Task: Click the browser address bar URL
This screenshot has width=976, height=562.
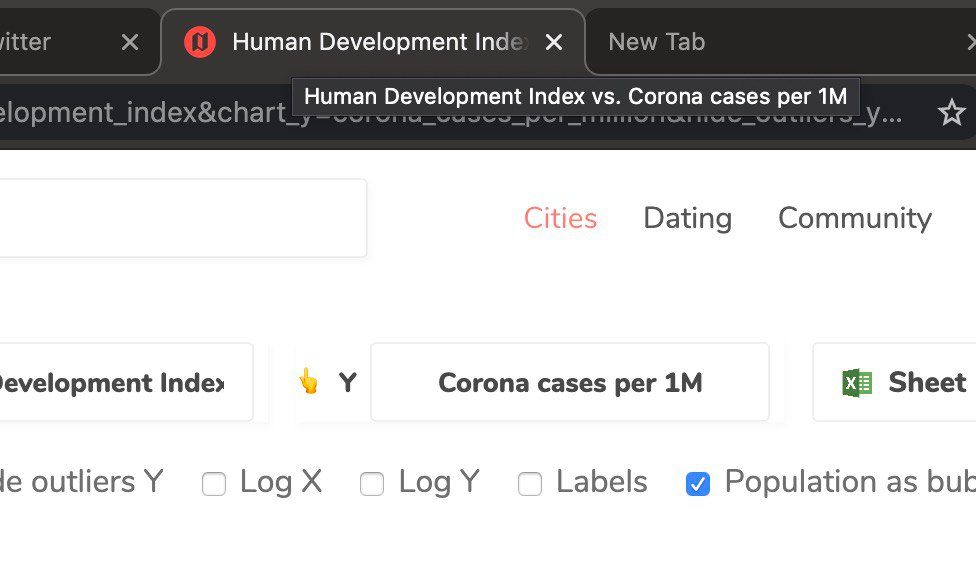Action: point(450,113)
